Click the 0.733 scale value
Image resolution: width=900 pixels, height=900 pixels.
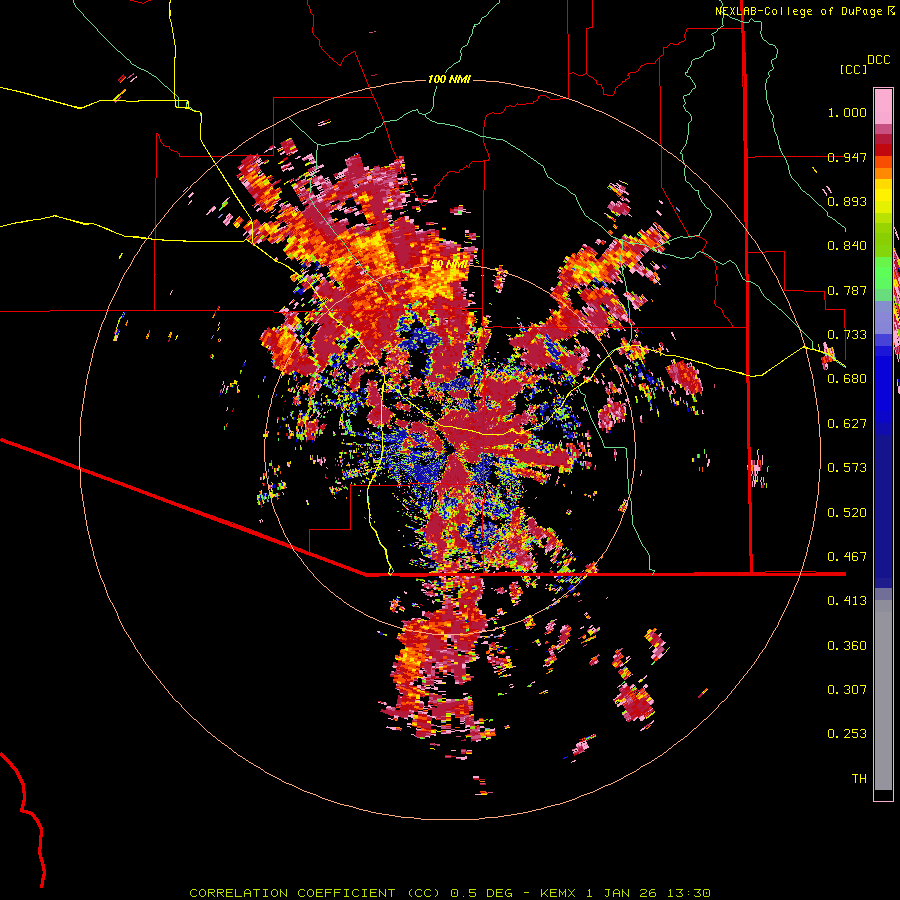click(x=847, y=335)
